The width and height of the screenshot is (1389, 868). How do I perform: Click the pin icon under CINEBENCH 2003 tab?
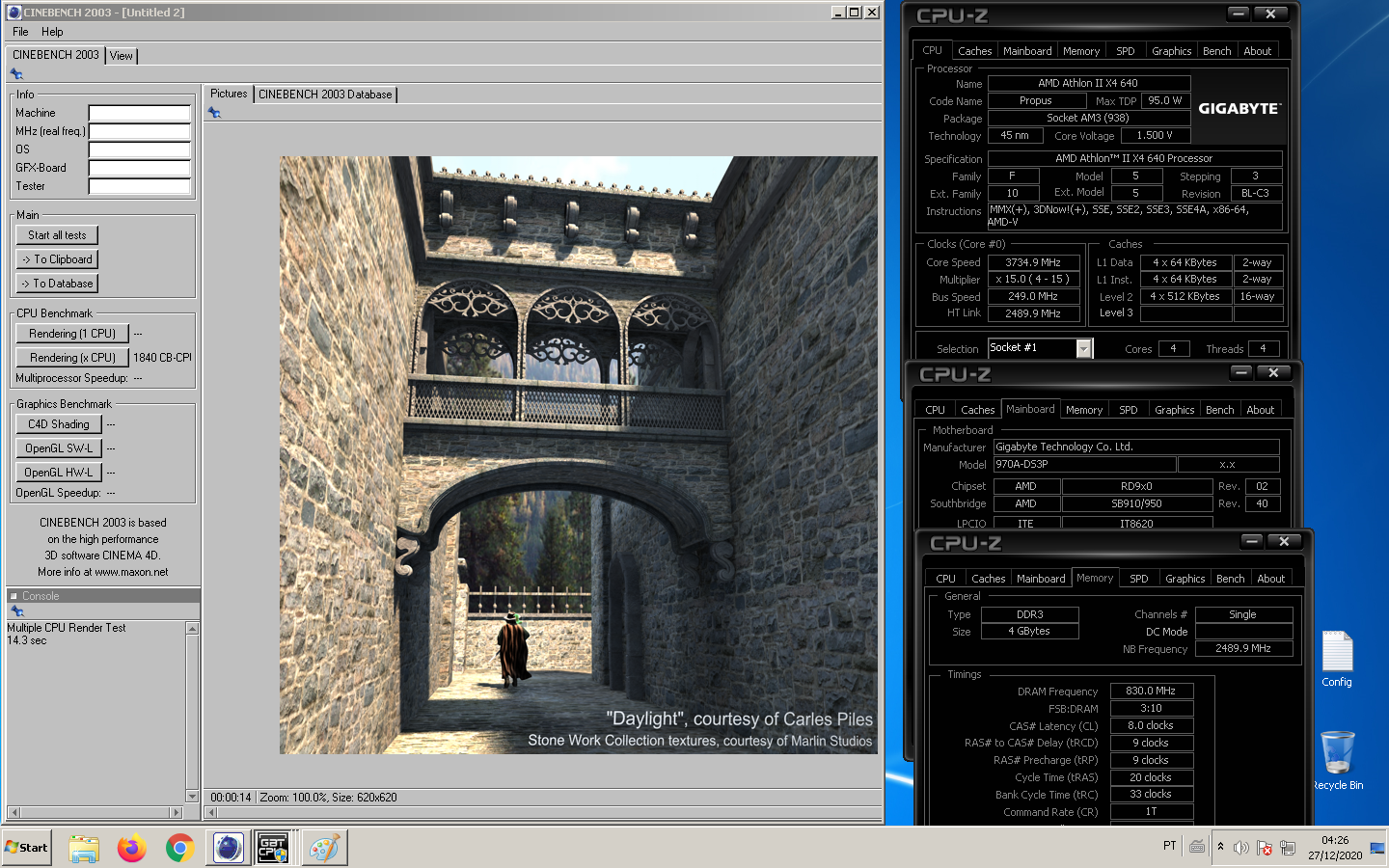coord(16,74)
